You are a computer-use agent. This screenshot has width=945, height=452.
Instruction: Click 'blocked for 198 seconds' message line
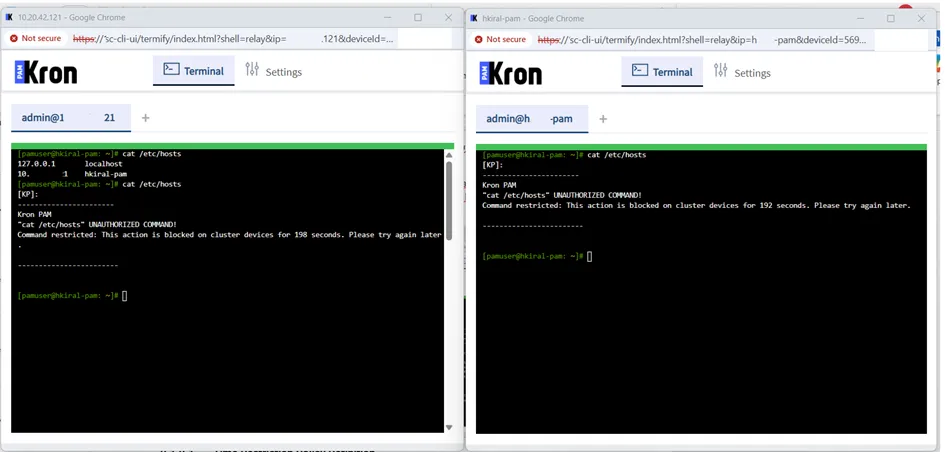(230, 235)
